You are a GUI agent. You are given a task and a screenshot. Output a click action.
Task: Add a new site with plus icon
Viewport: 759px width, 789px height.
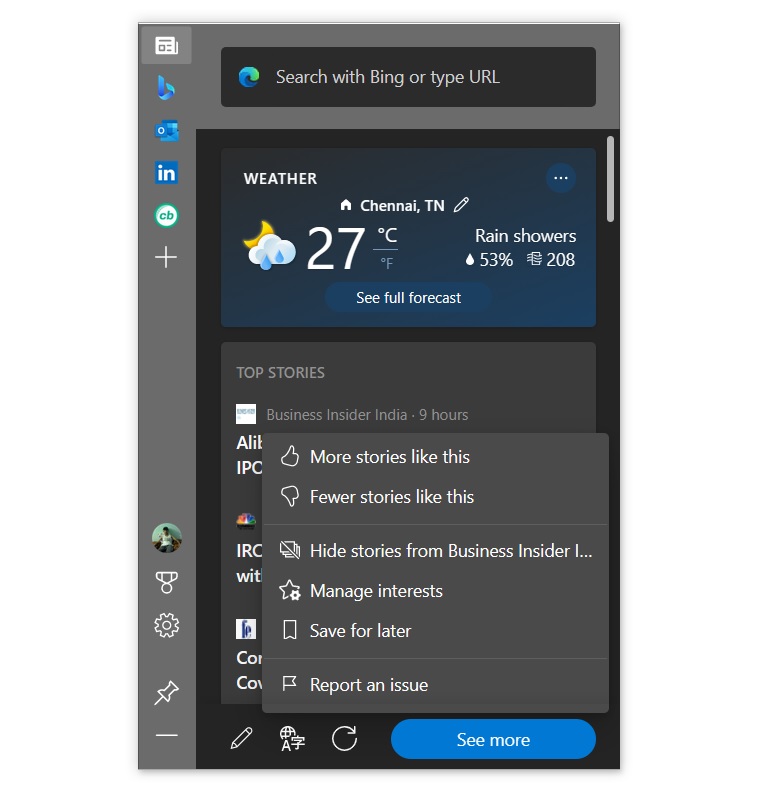pos(166,257)
